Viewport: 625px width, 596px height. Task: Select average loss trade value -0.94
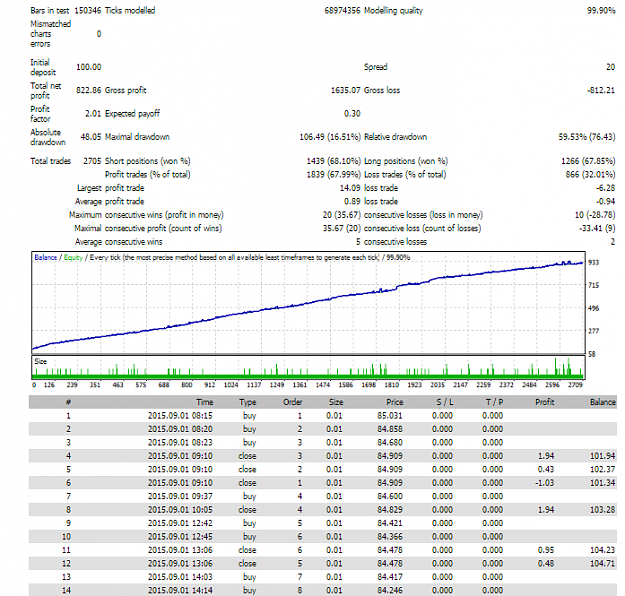(x=605, y=201)
